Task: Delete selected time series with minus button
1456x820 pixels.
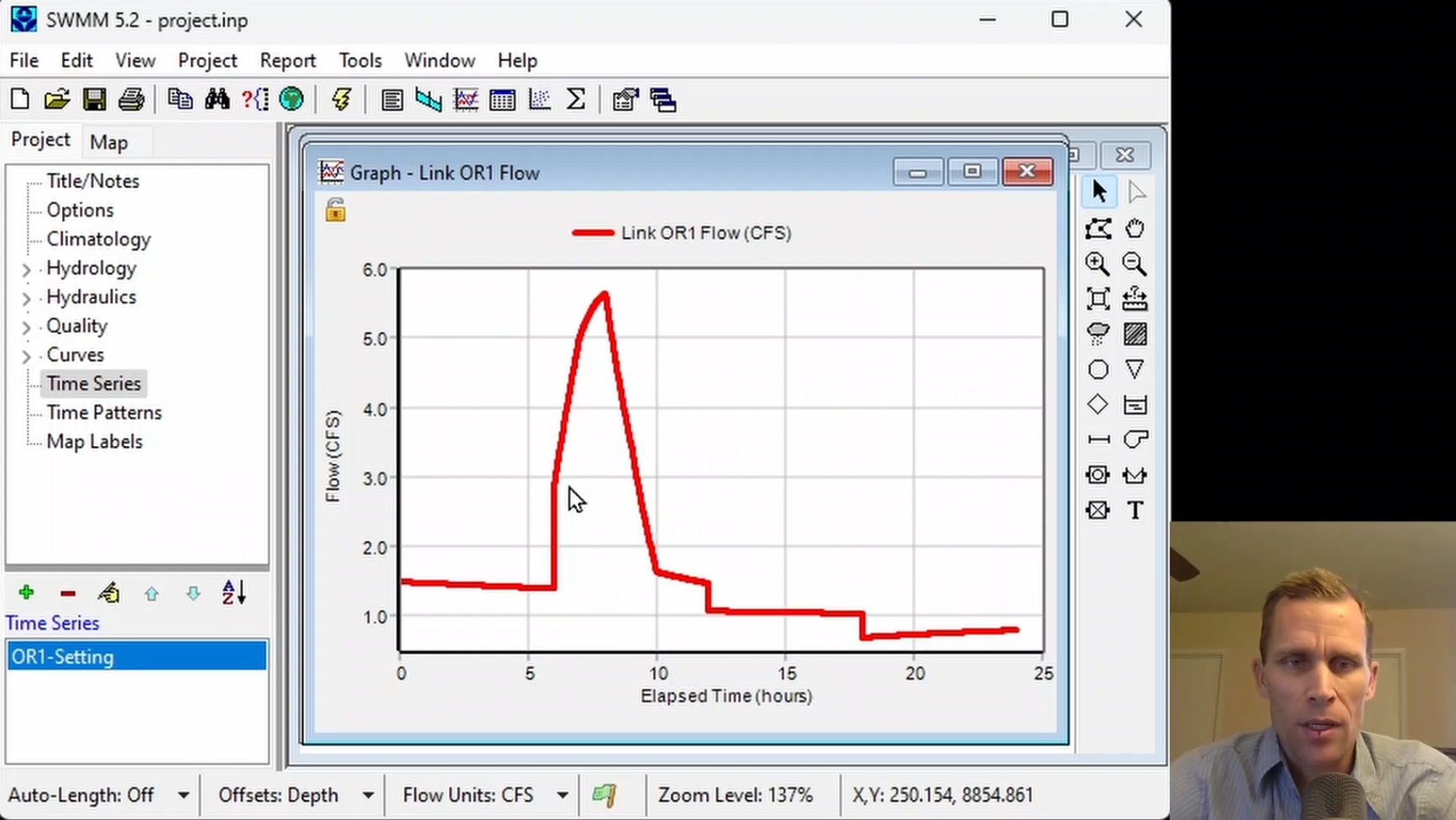Action: tap(68, 593)
